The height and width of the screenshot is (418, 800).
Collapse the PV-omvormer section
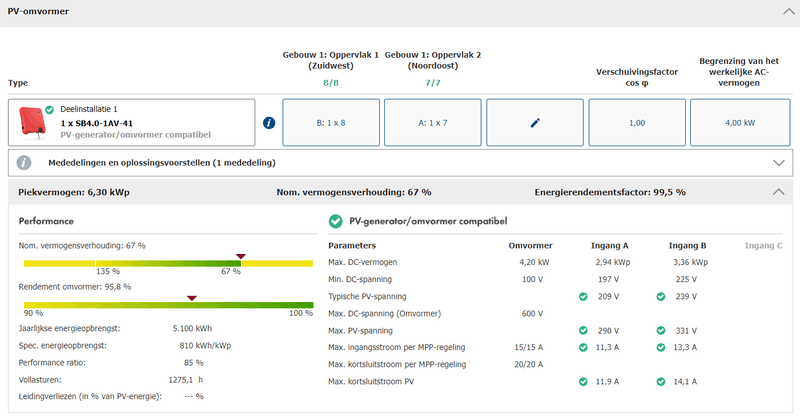pyautogui.click(x=780, y=12)
